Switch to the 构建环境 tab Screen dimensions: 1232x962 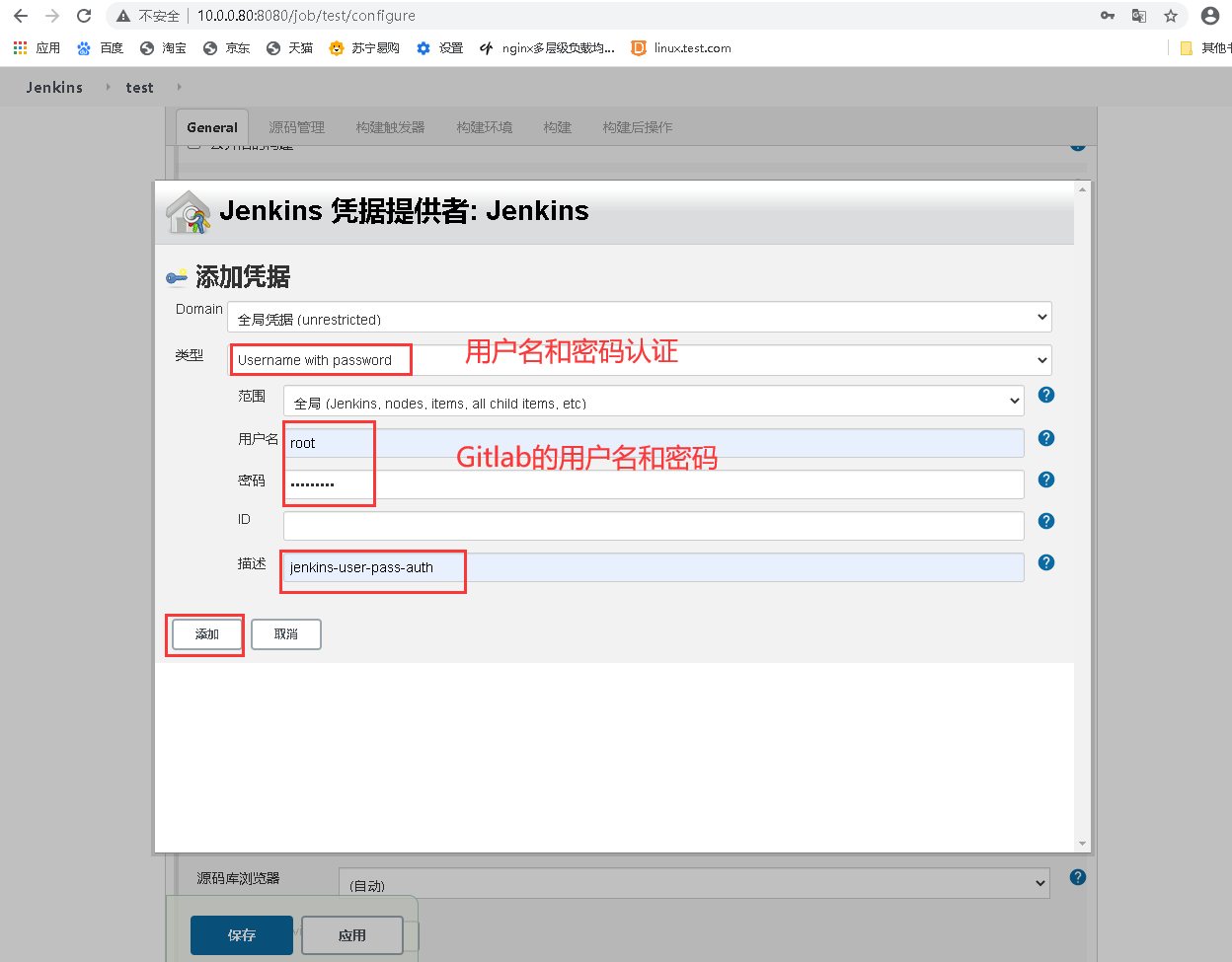[x=484, y=127]
